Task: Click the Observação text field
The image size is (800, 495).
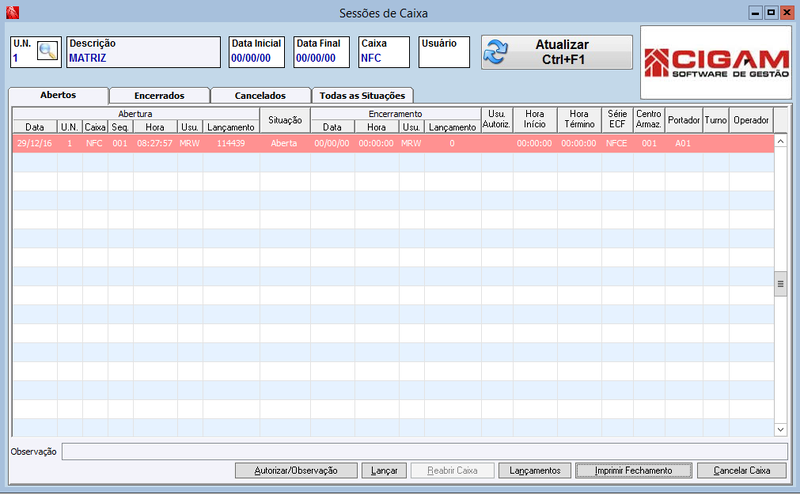Action: click(424, 451)
